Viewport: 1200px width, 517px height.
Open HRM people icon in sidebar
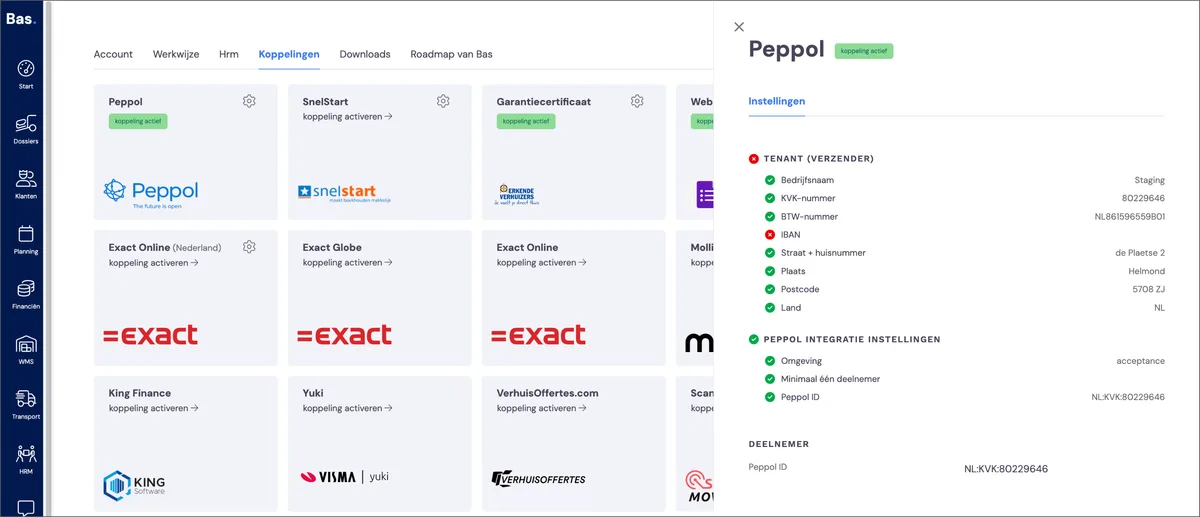click(x=26, y=454)
